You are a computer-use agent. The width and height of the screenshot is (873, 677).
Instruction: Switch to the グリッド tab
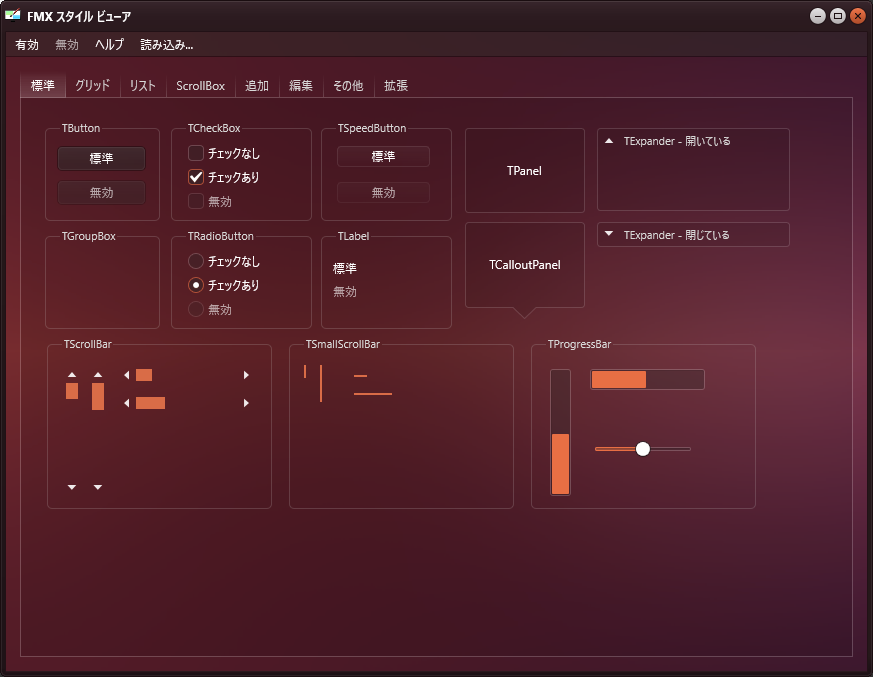92,86
